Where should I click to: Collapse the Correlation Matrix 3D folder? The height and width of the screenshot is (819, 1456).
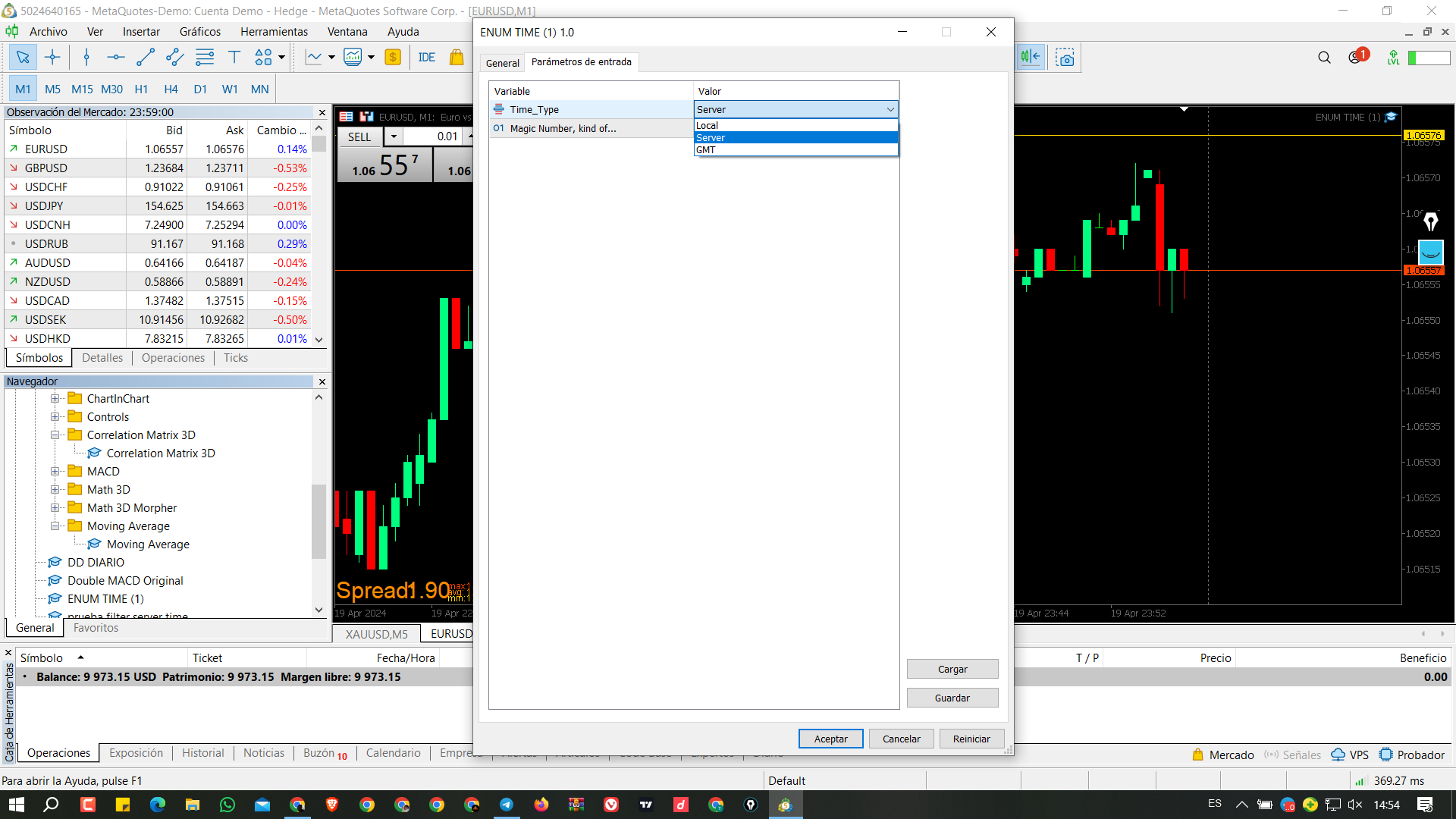tap(55, 435)
